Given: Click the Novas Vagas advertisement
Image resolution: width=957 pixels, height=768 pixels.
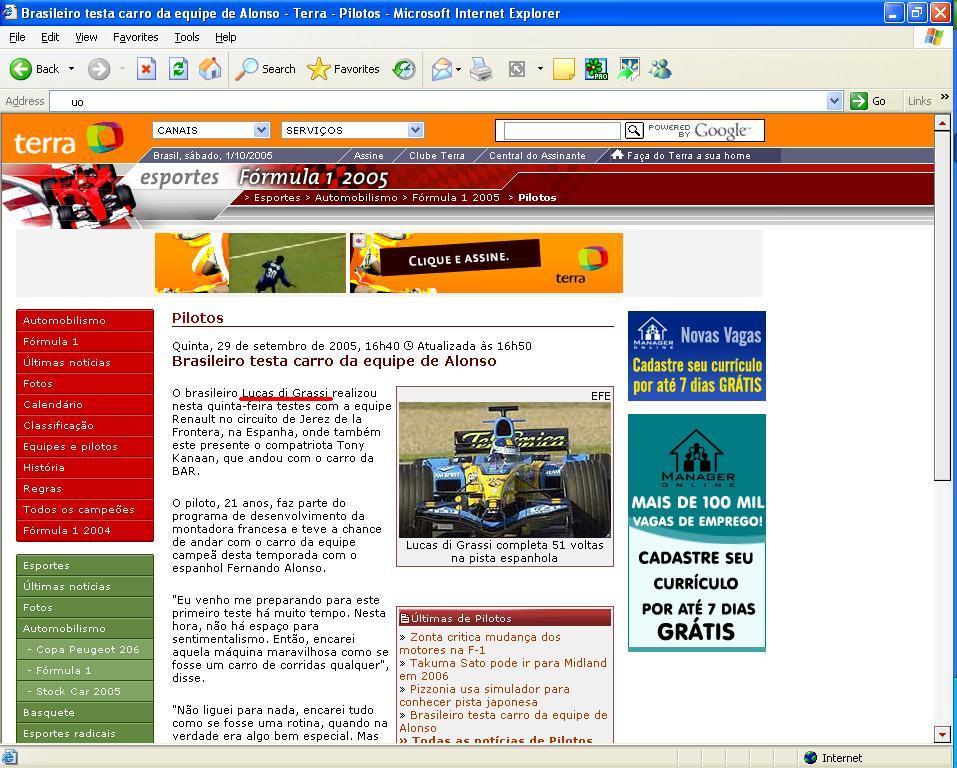Looking at the screenshot, I should coord(696,356).
